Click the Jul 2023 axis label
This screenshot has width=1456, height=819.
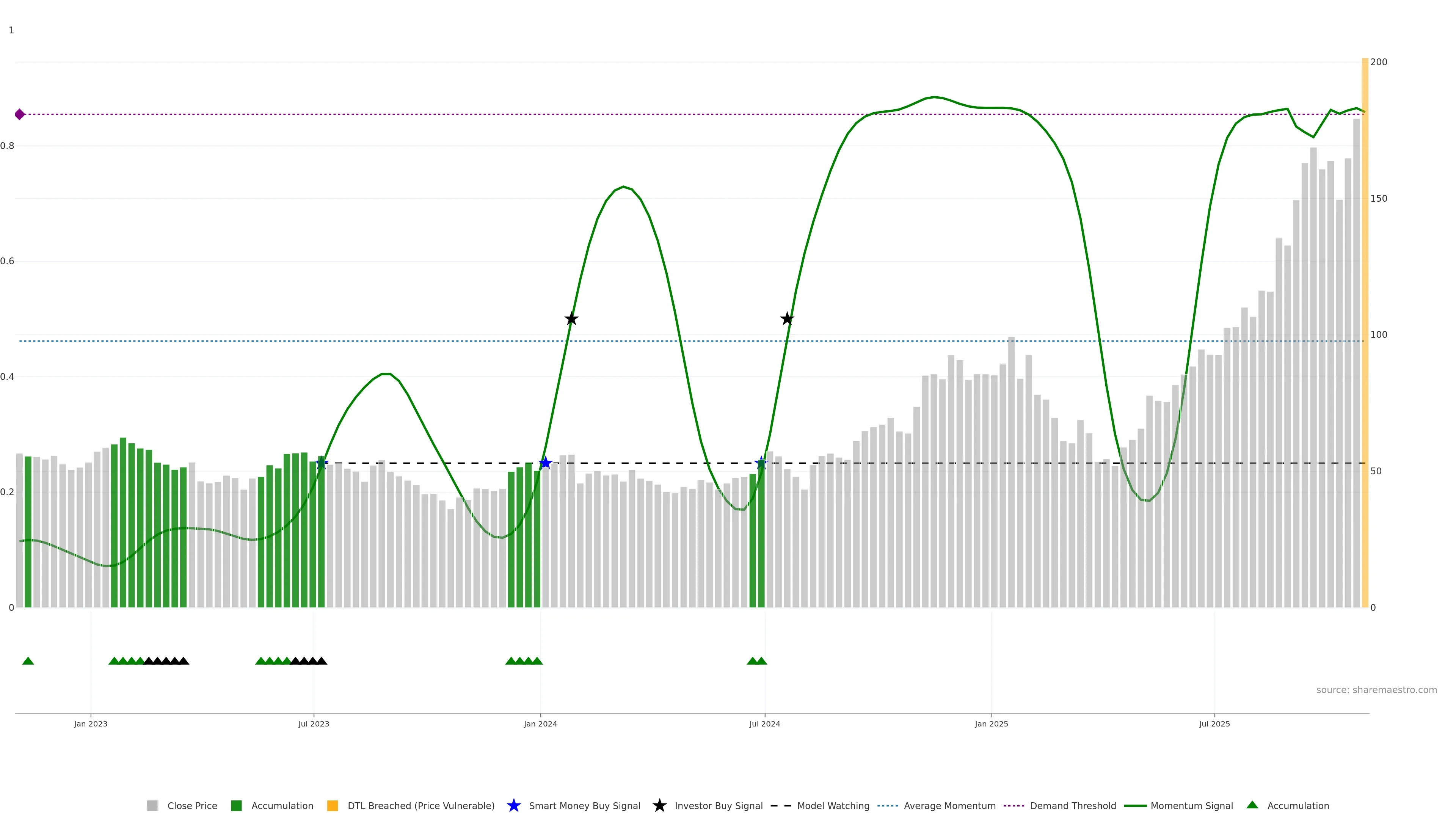click(x=314, y=723)
